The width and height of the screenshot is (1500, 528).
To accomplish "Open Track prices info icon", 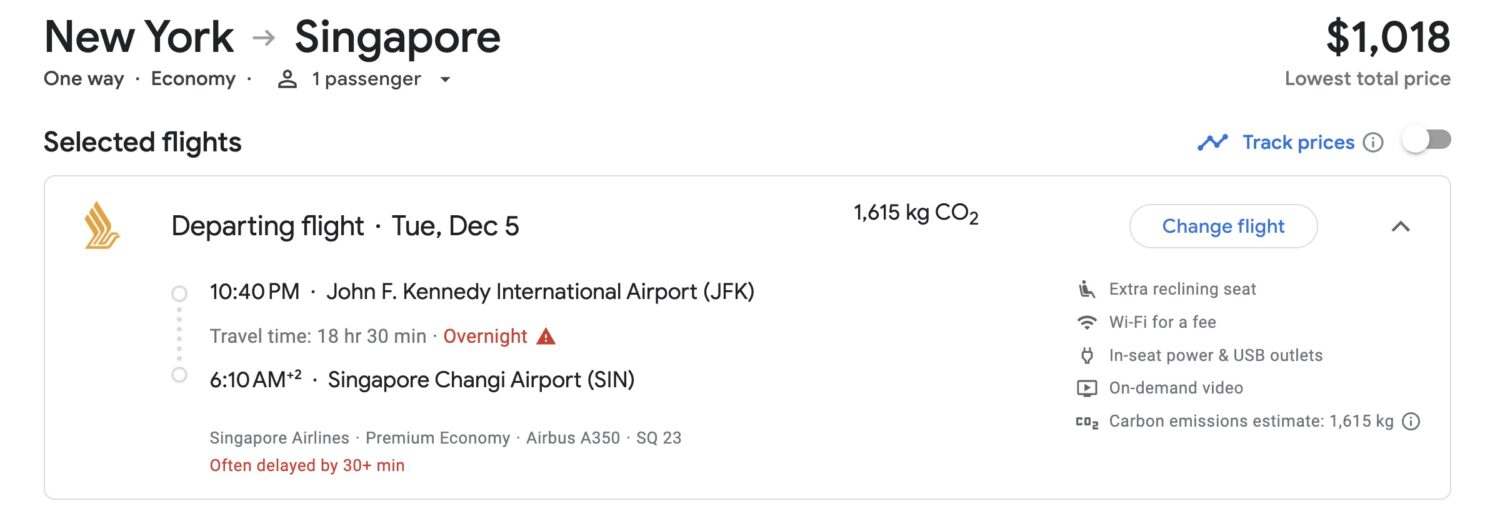I will coord(1373,142).
